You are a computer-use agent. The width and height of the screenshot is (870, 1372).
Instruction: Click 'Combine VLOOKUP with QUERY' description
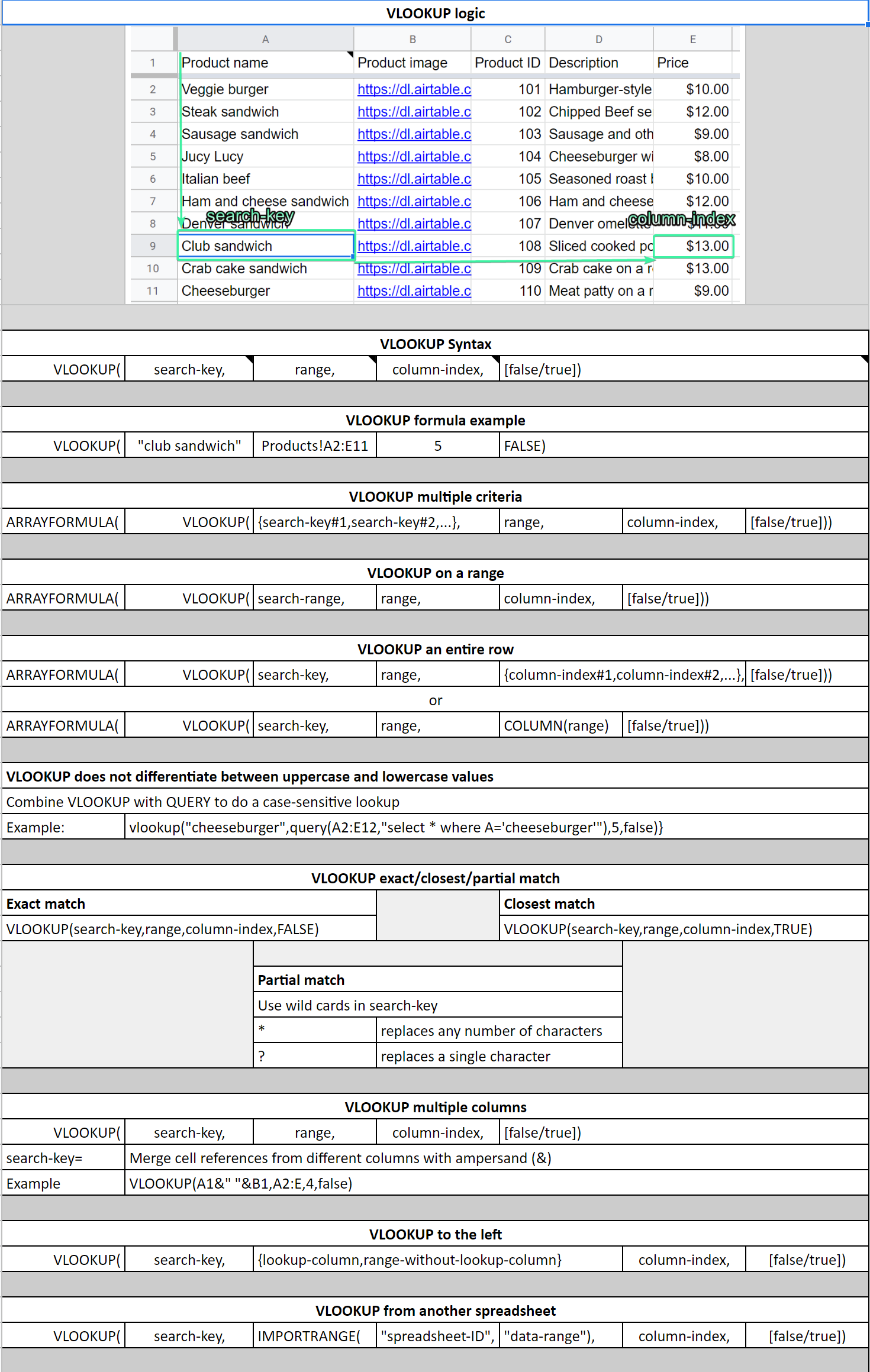point(435,802)
